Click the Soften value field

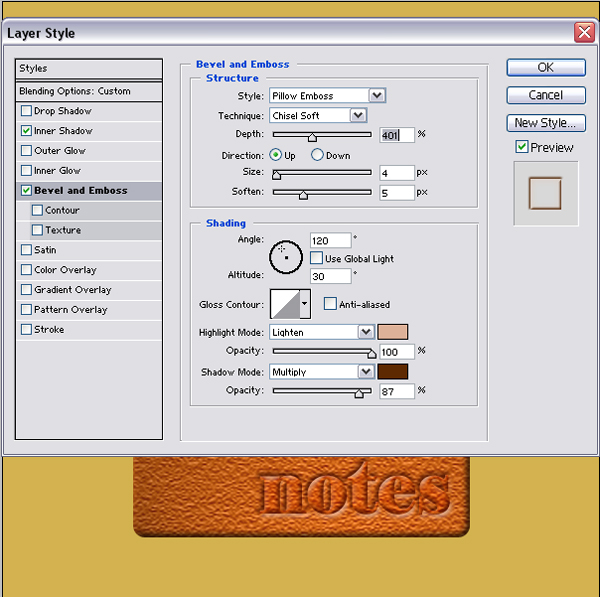pyautogui.click(x=397, y=193)
